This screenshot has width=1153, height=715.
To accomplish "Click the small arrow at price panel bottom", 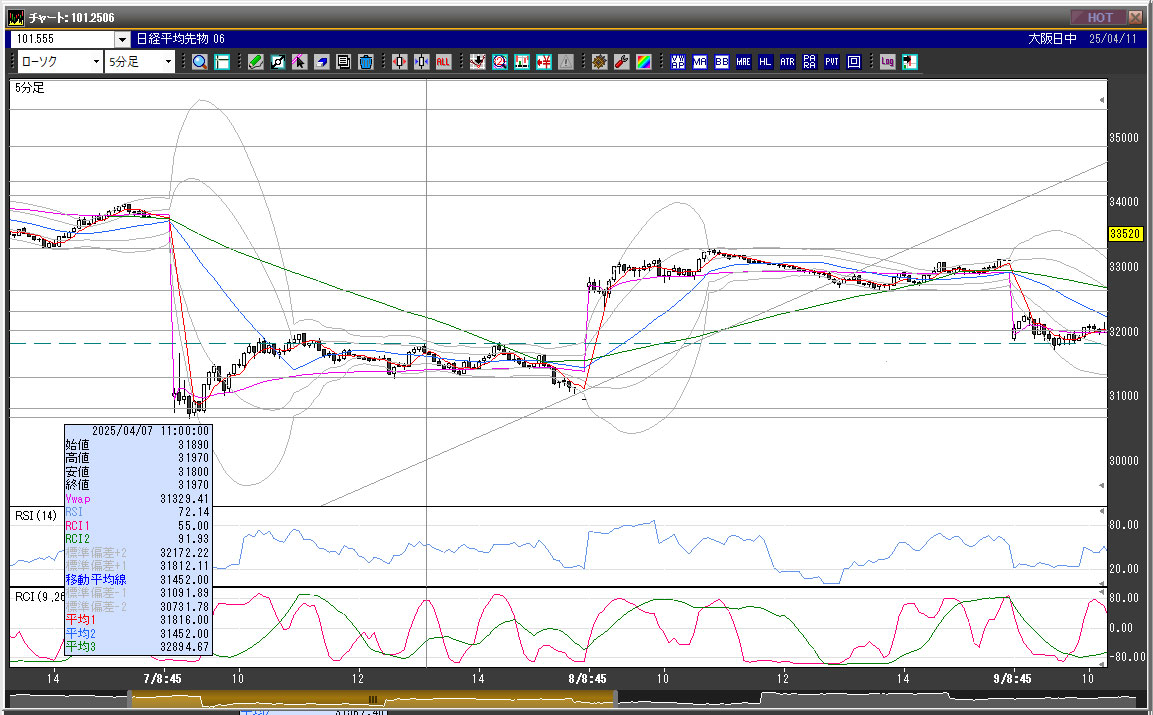I will 1102,485.
